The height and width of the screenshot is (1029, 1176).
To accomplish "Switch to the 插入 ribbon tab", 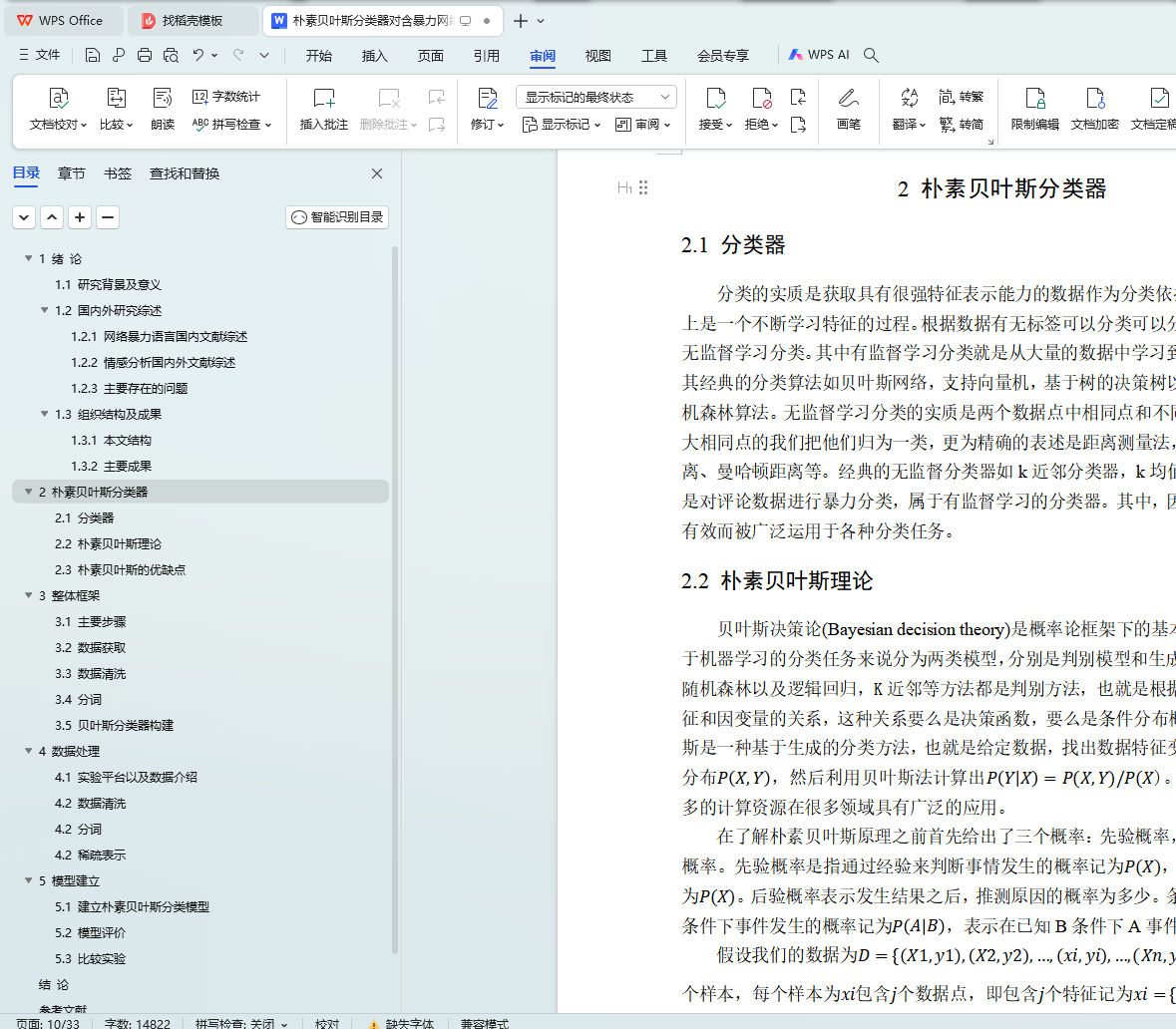I will click(x=374, y=56).
